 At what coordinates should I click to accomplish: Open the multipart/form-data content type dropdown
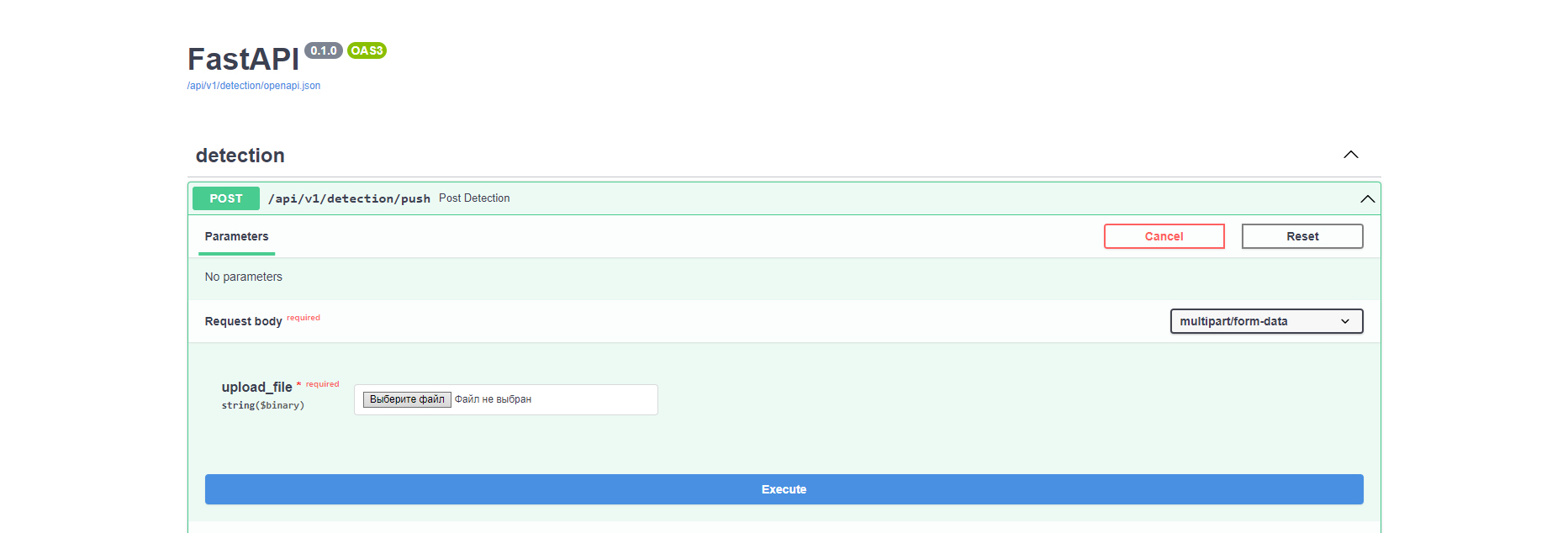click(x=1265, y=321)
